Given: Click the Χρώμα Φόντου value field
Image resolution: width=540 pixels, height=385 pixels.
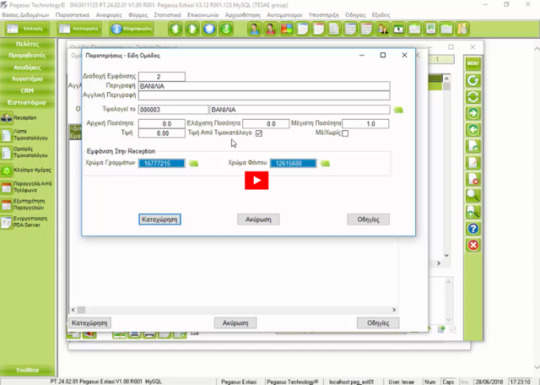Looking at the screenshot, I should click(x=293, y=163).
